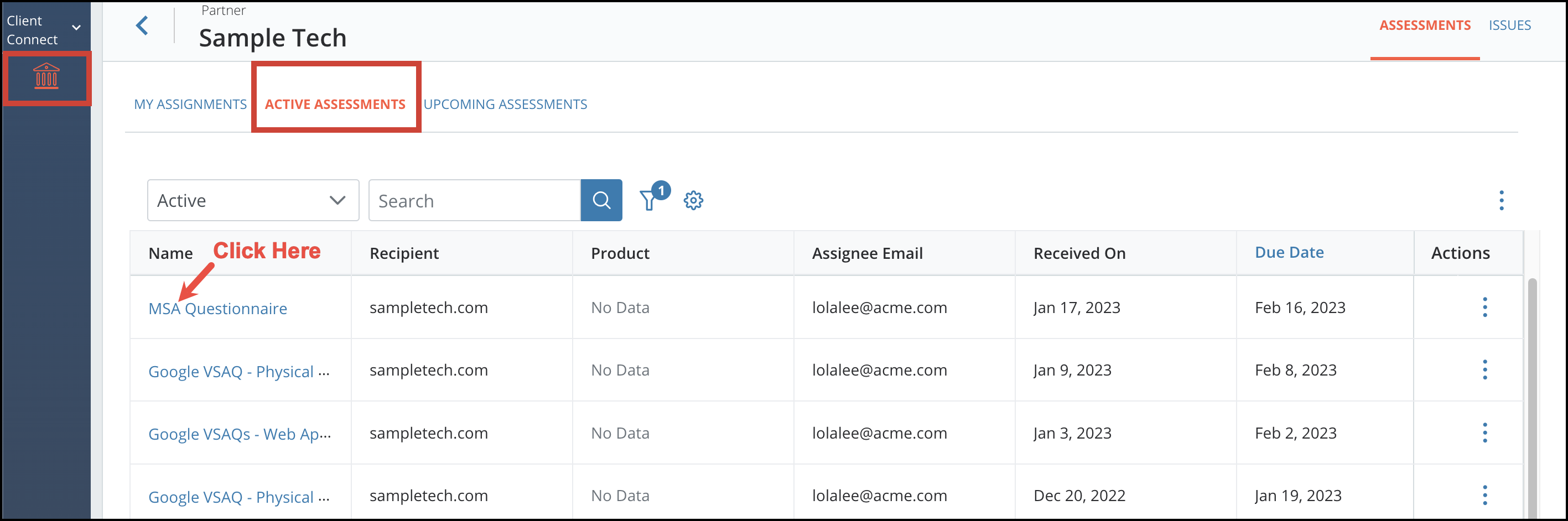Click the Jan 17, 2023 received date

coord(1076,308)
